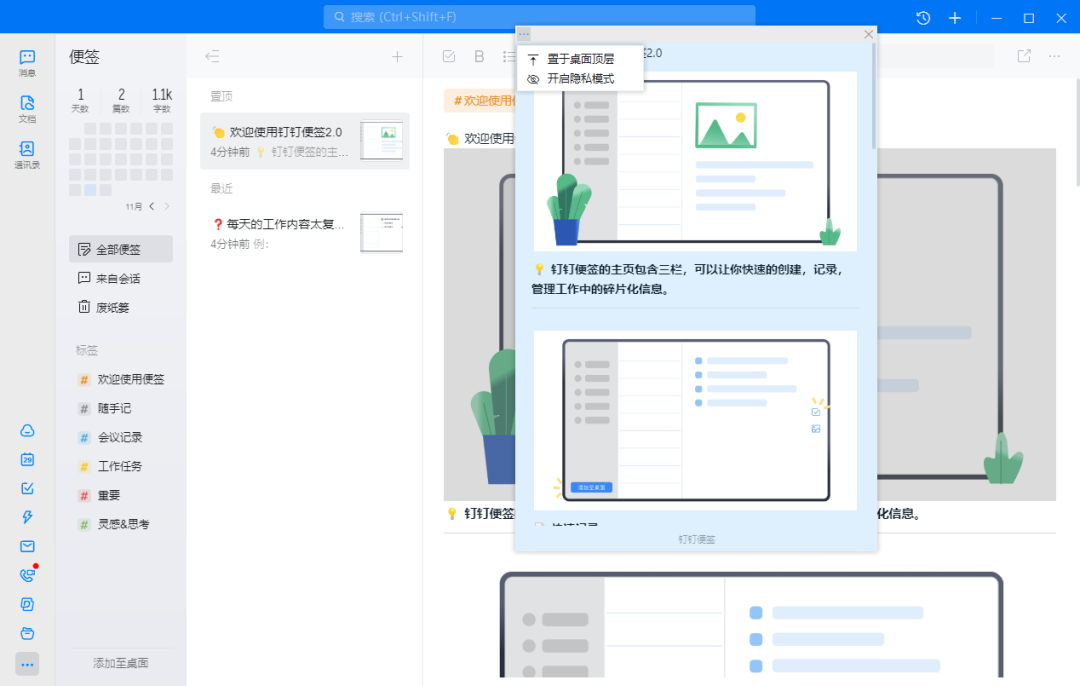Image resolution: width=1080 pixels, height=686 pixels.
Task: Click the highlighted blue day in calendar grid
Action: (90, 190)
